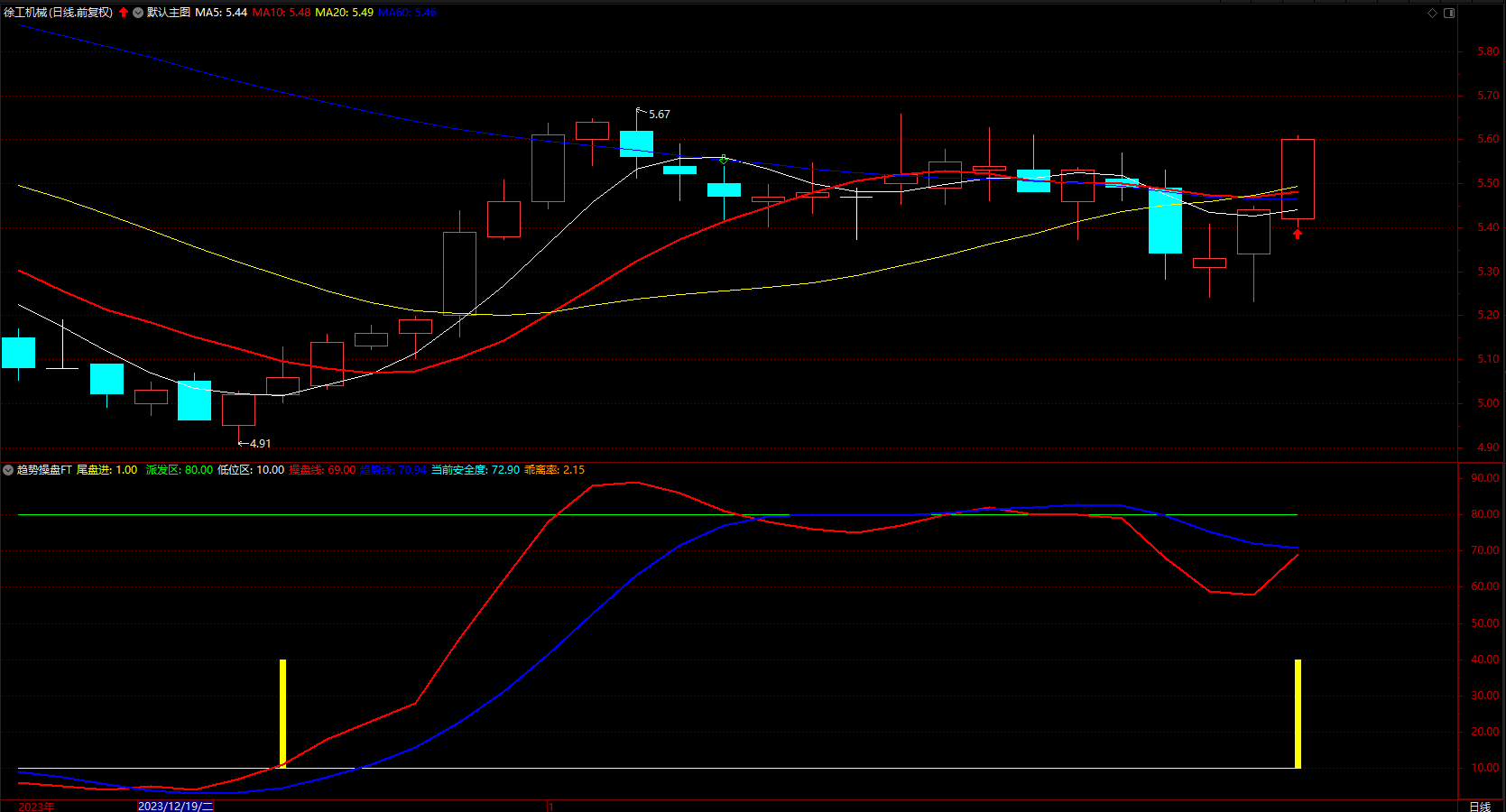Image resolution: width=1506 pixels, height=812 pixels.
Task: Click the left yellow signal bar in indicator panel
Action: [282, 714]
